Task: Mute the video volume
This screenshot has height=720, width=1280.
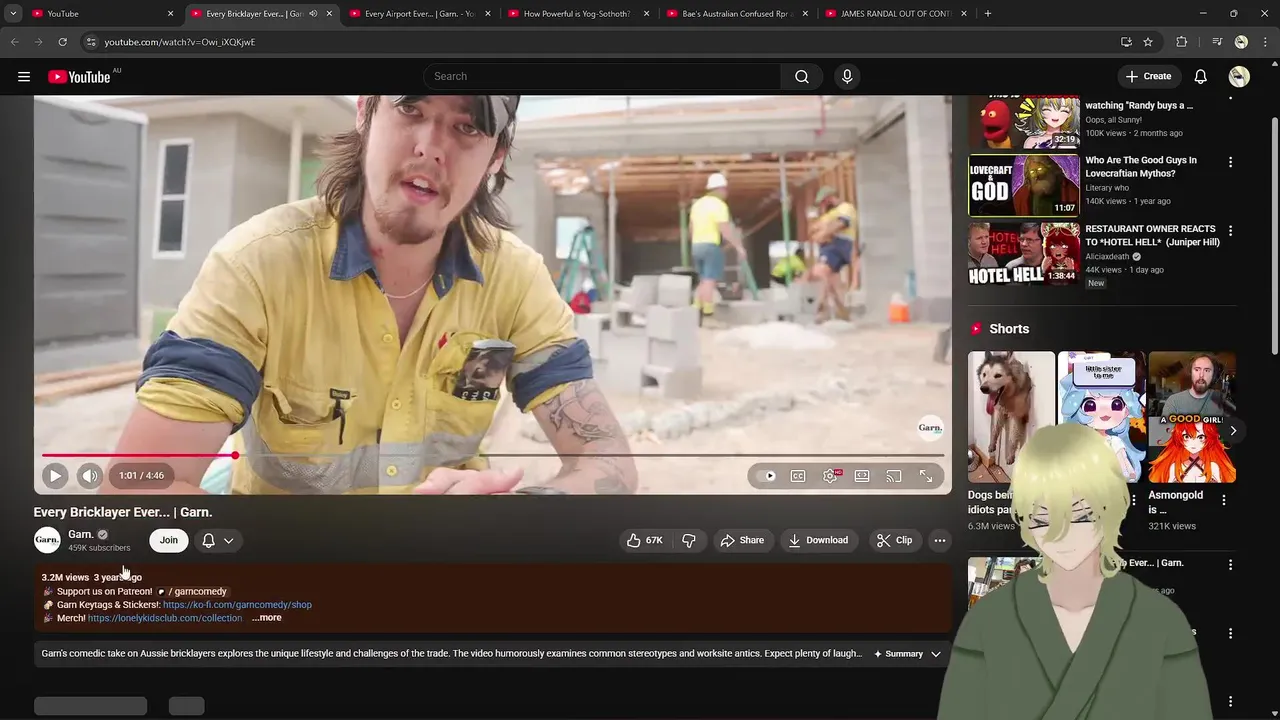Action: click(90, 476)
